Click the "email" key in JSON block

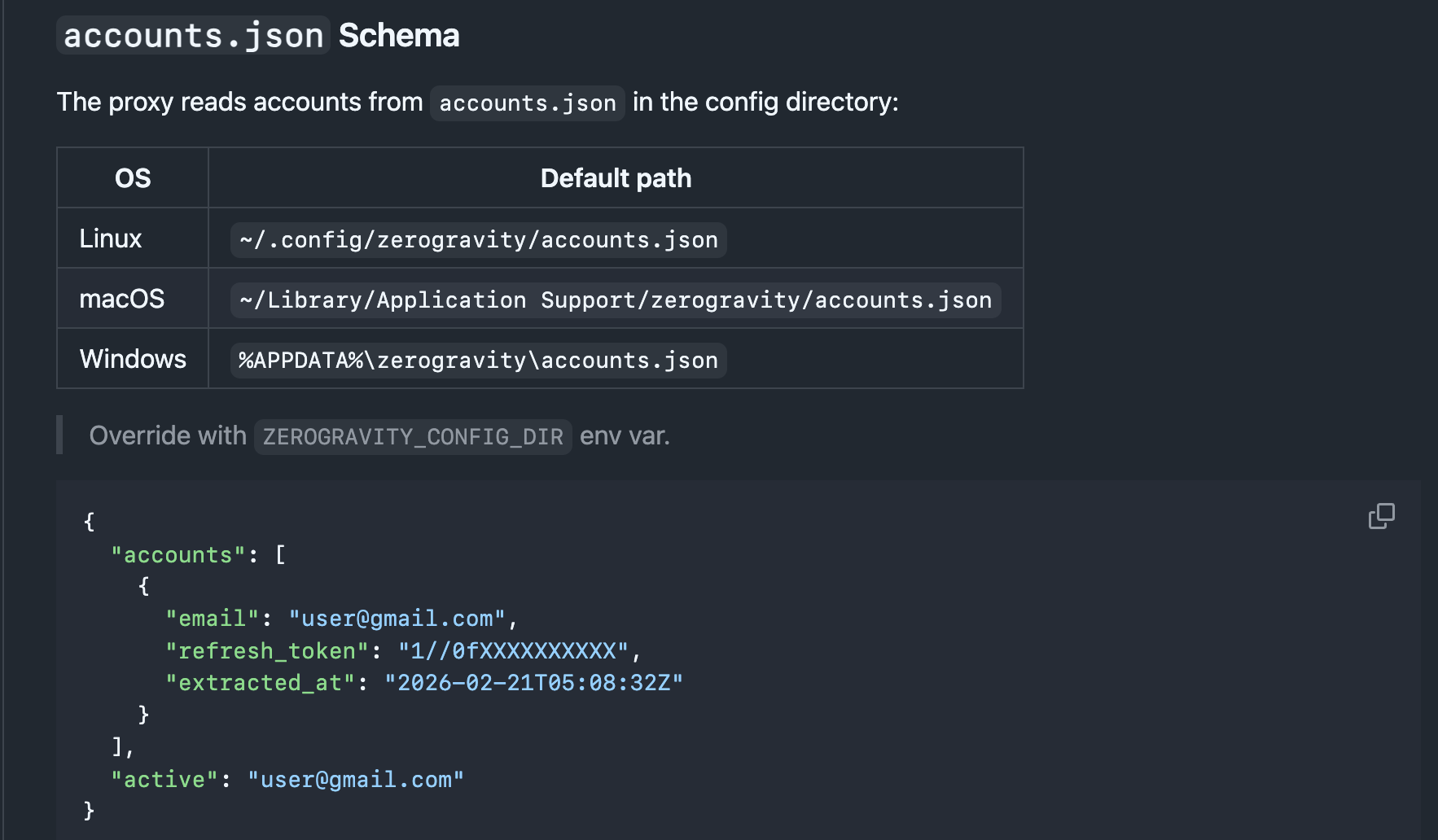(213, 619)
